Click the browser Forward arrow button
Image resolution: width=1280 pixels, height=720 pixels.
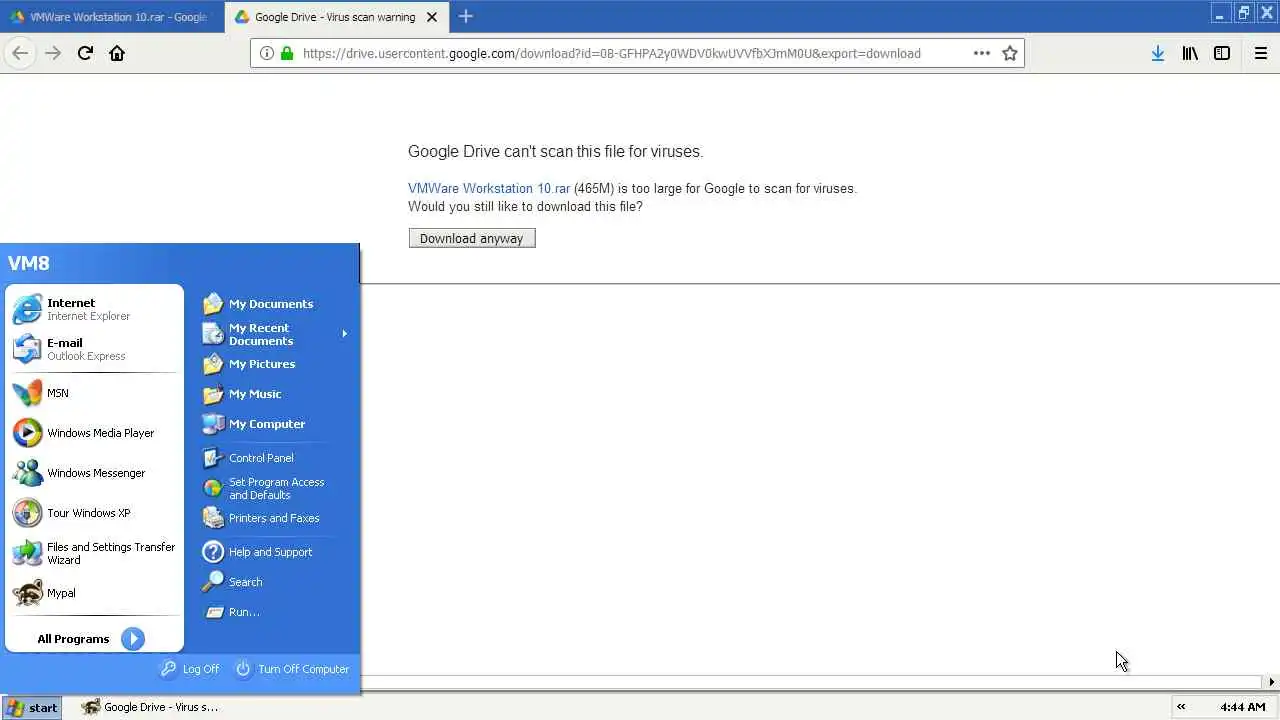53,53
